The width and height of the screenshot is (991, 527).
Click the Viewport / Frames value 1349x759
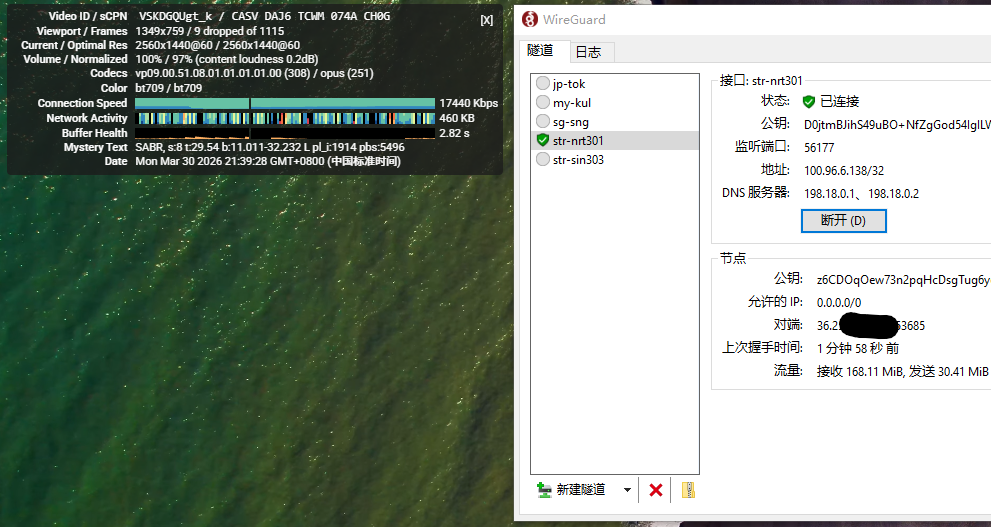point(210,31)
